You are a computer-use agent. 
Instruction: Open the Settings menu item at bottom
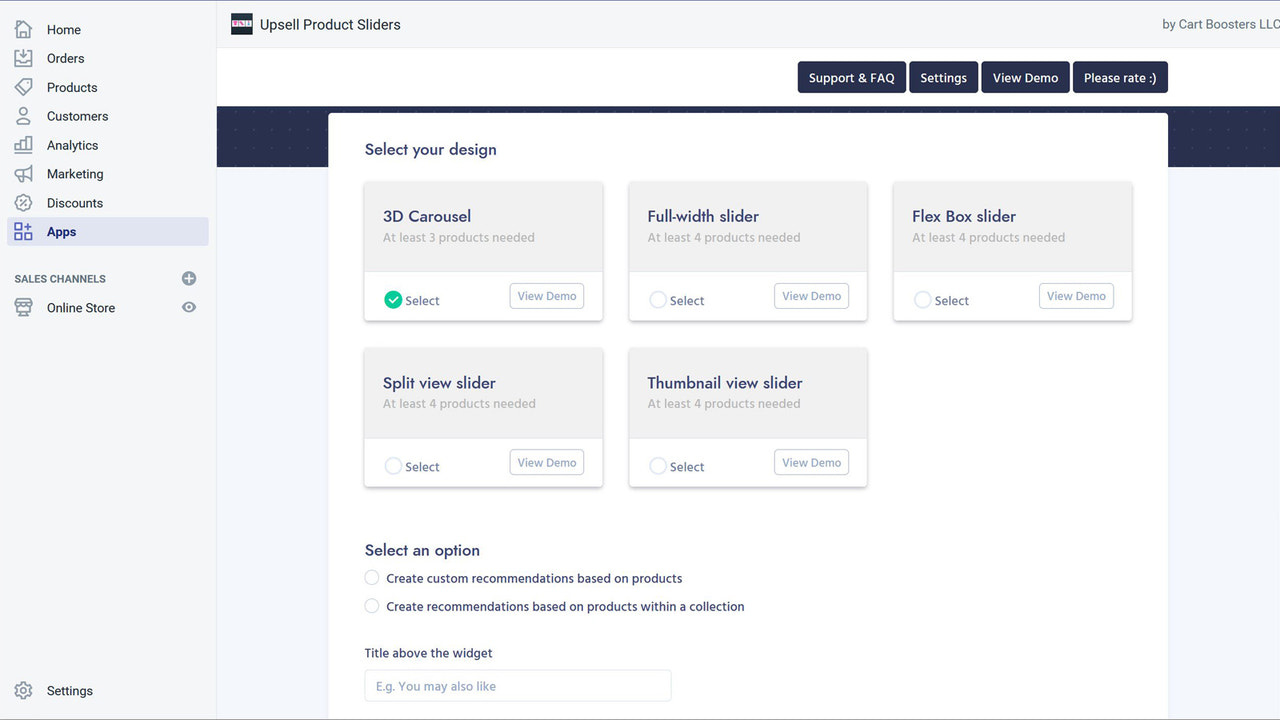tap(69, 690)
